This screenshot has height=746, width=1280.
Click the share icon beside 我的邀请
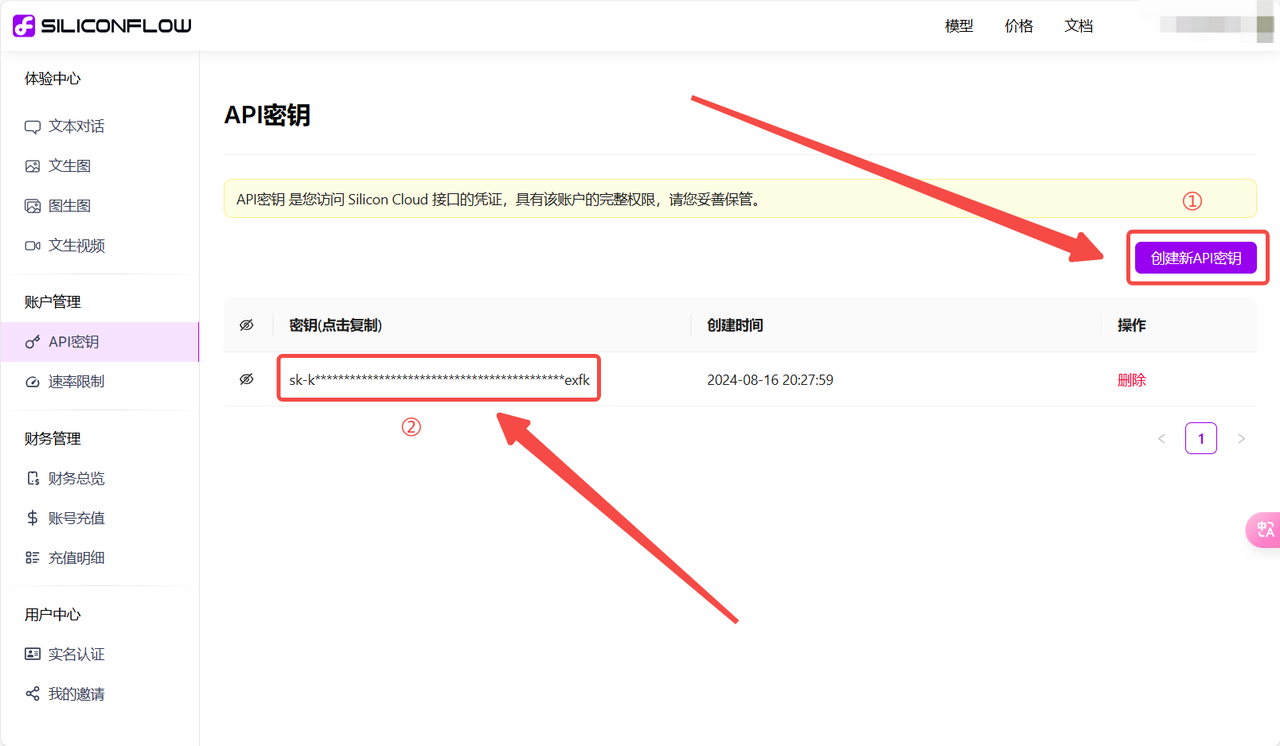pos(32,694)
